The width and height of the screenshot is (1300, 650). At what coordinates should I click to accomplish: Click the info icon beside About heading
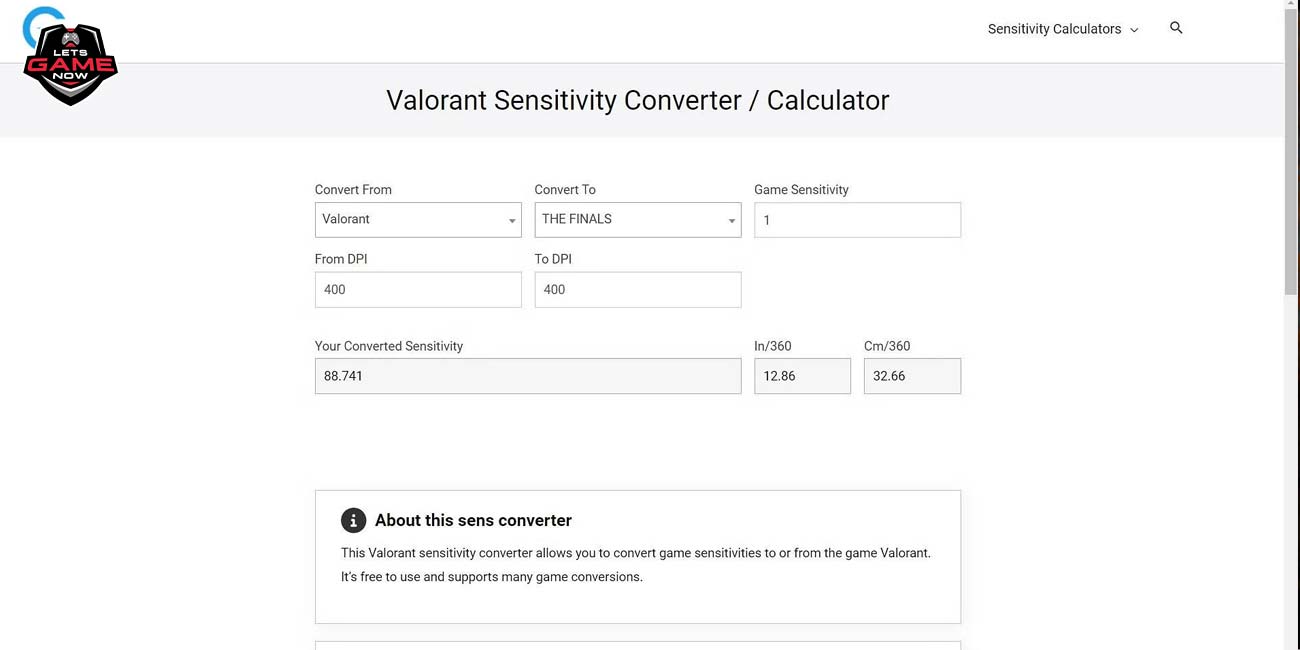click(353, 520)
